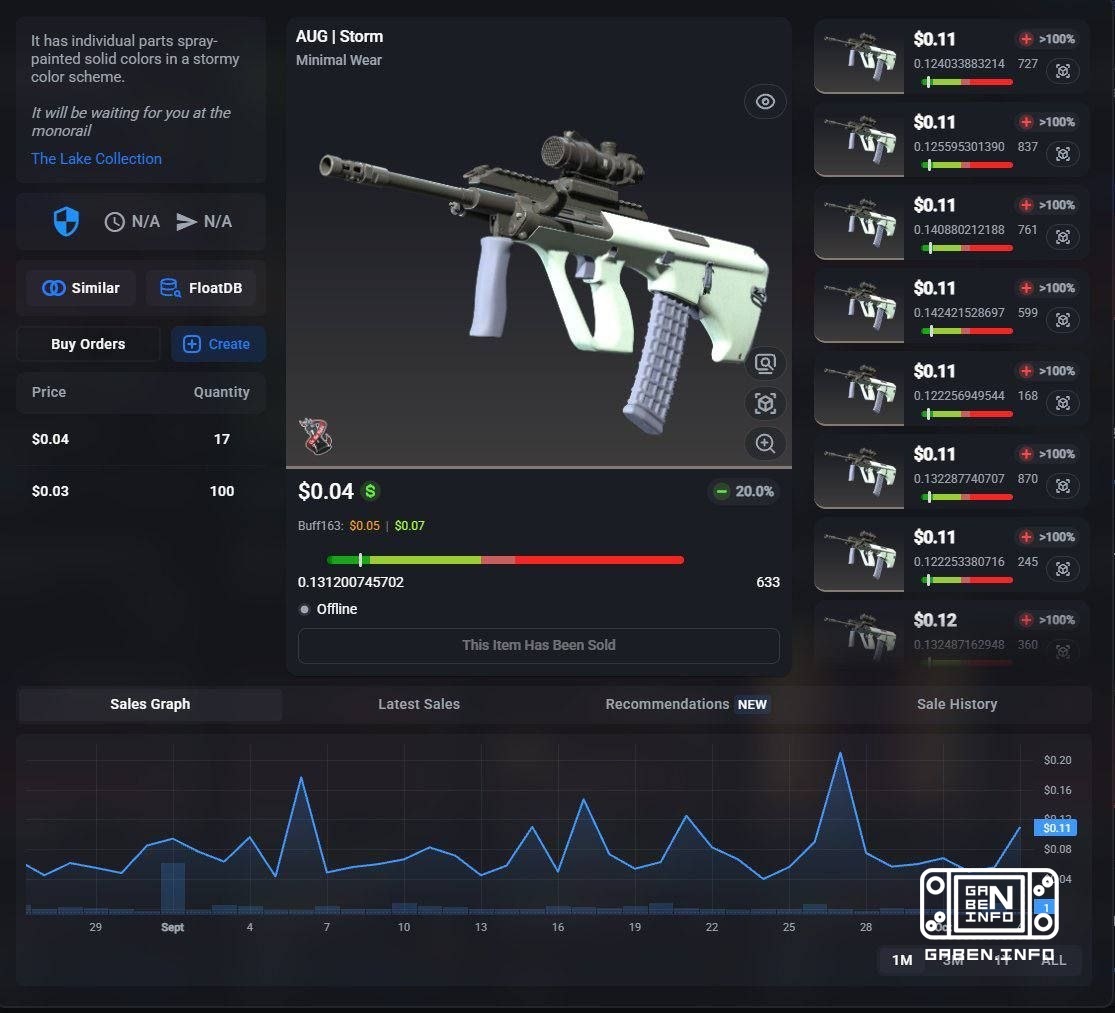Click the pattern number 633

[768, 582]
